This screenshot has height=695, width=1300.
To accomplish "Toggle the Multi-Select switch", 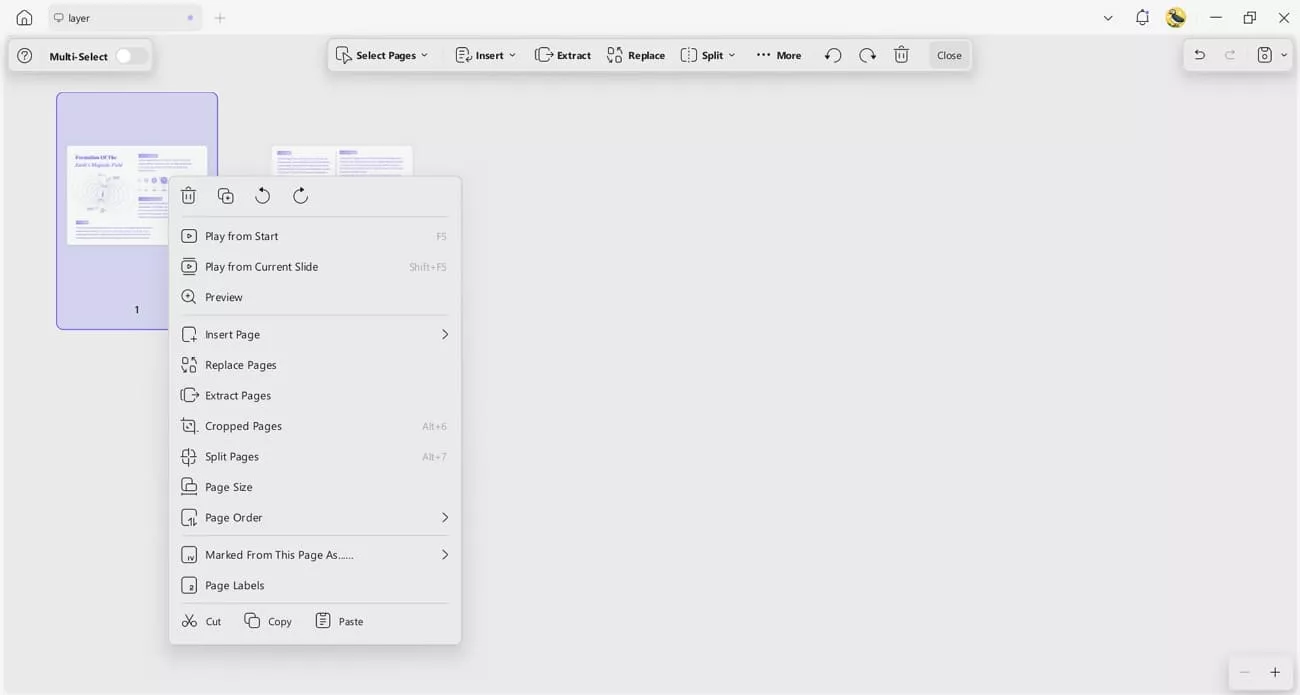I will click(131, 56).
